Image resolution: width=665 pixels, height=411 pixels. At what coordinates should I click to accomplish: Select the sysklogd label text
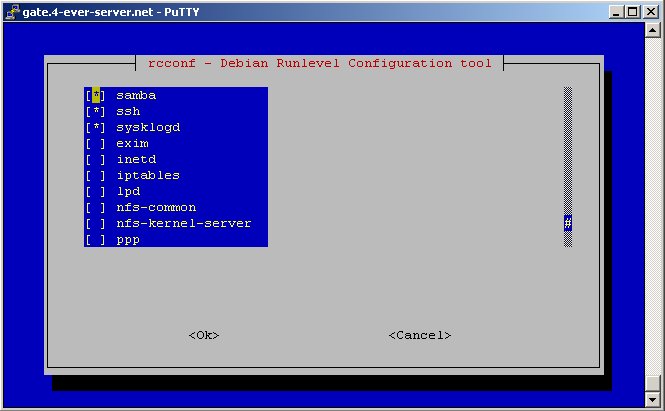[148, 128]
